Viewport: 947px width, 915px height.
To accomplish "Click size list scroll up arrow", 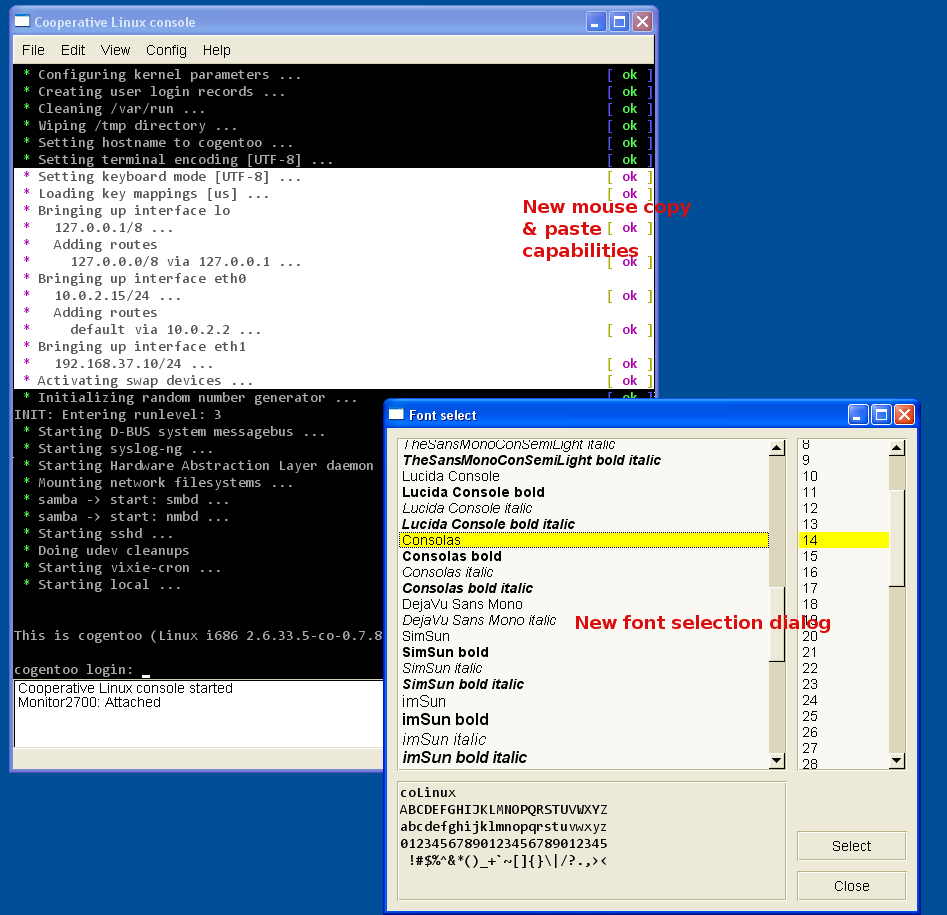I will coord(897,449).
